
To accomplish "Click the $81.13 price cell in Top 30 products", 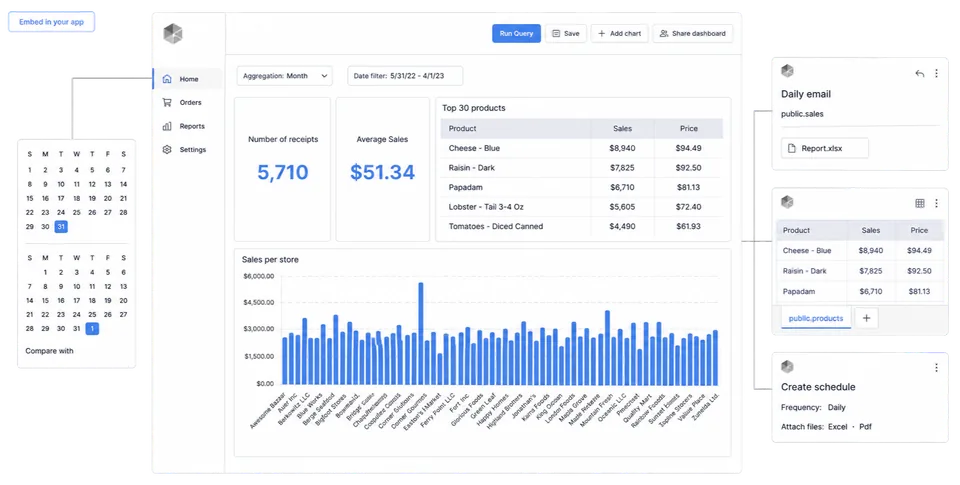I will coord(689,187).
